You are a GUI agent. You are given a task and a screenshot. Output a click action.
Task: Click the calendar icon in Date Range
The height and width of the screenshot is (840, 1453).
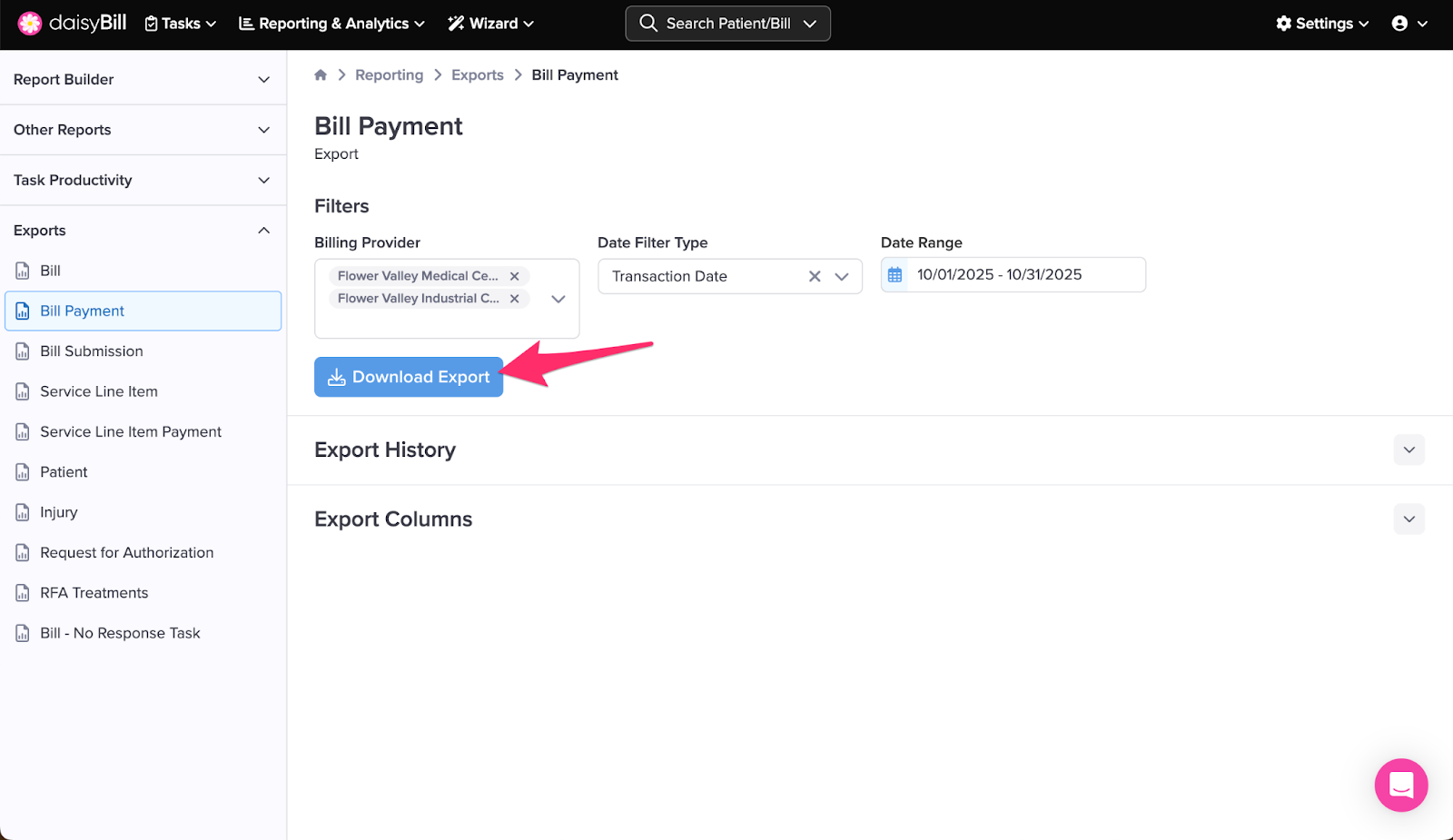(895, 275)
